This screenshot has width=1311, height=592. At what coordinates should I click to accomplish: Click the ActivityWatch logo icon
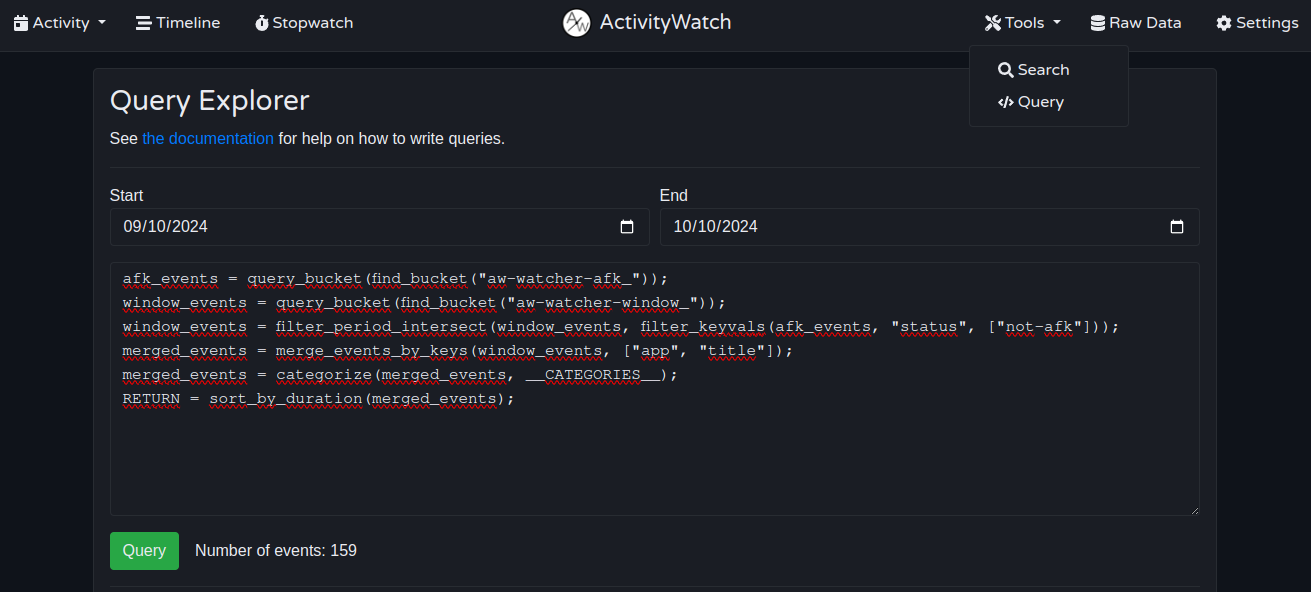pos(577,23)
